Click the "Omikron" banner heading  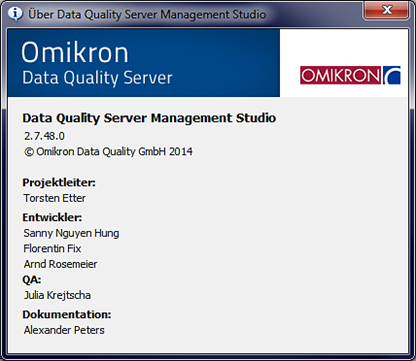pyautogui.click(x=75, y=52)
